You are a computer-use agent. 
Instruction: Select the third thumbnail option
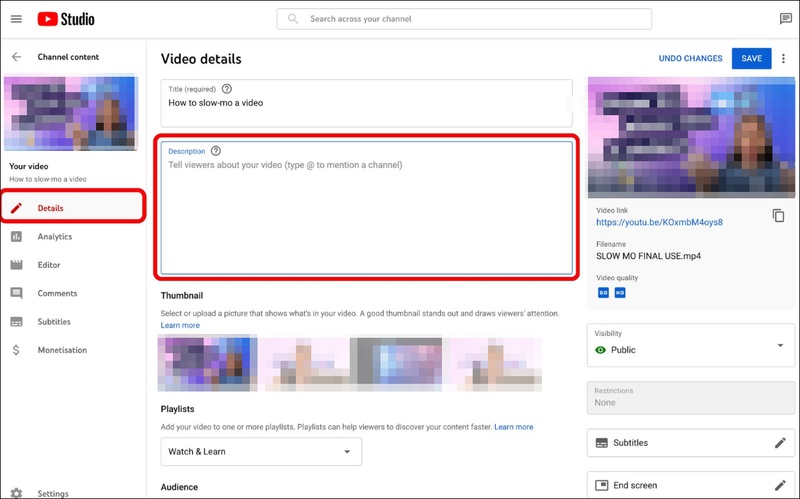[x=398, y=363]
